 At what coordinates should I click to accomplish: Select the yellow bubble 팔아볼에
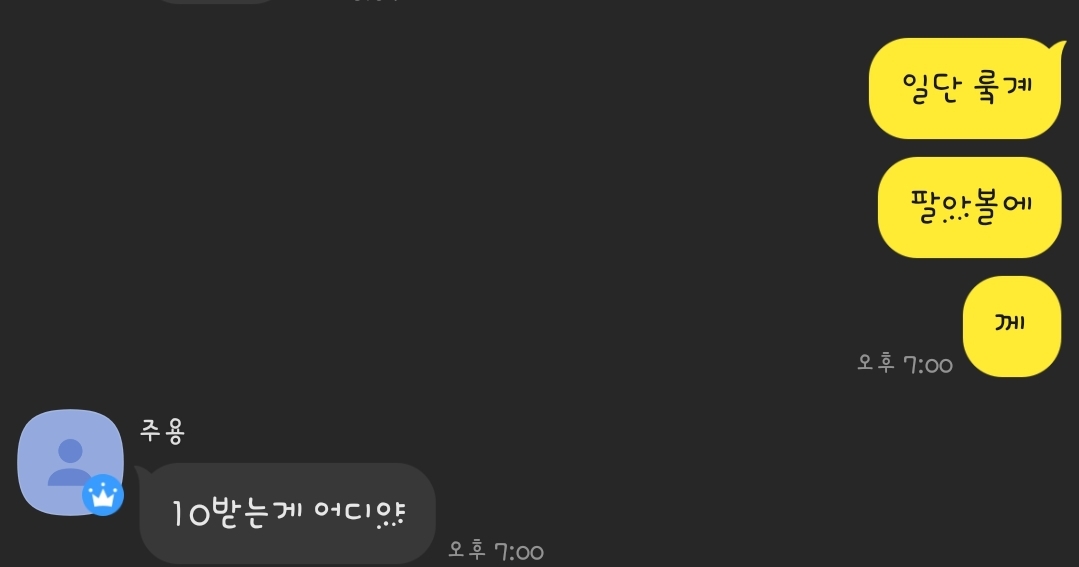970,207
